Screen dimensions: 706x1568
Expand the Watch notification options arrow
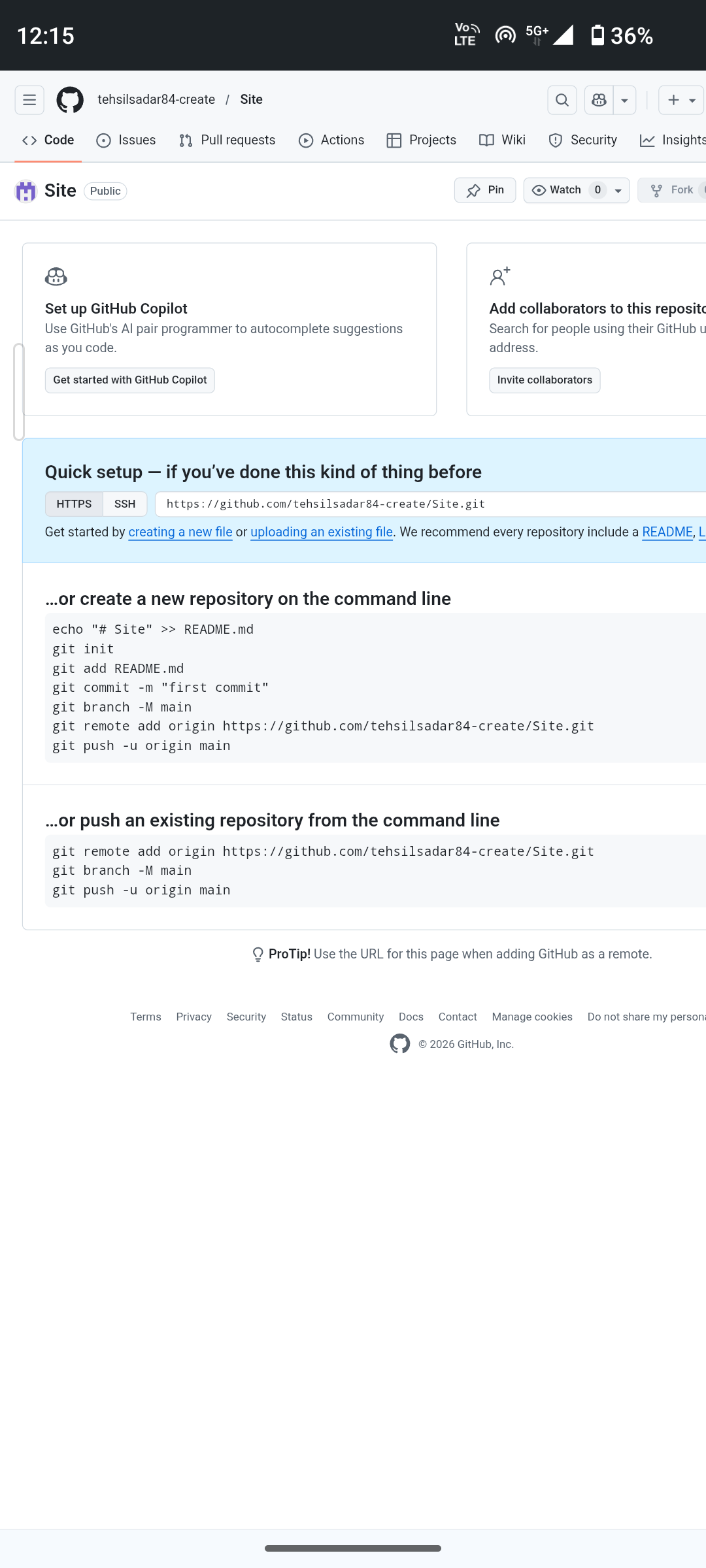(x=618, y=191)
